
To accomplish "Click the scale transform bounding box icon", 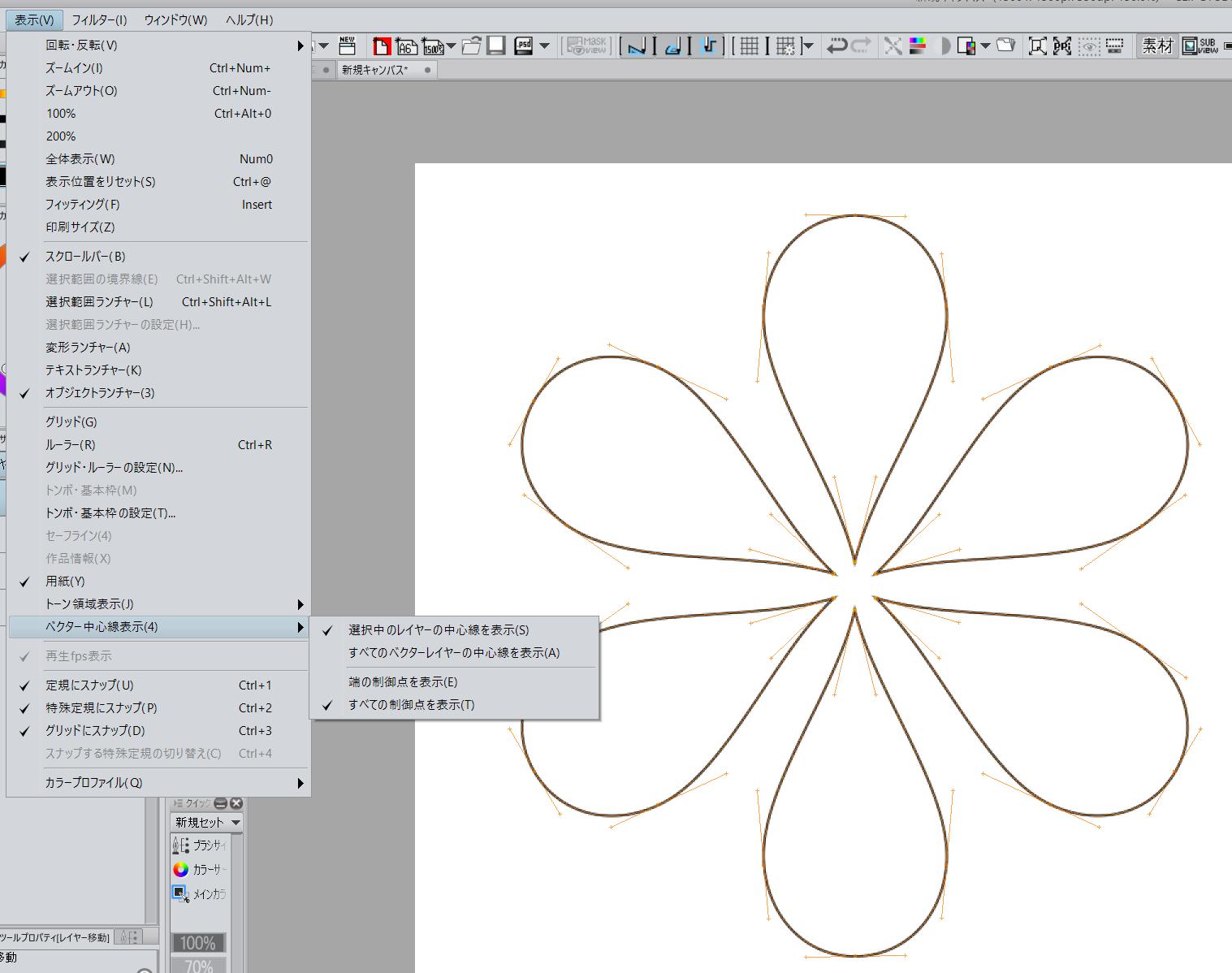I will [1037, 46].
